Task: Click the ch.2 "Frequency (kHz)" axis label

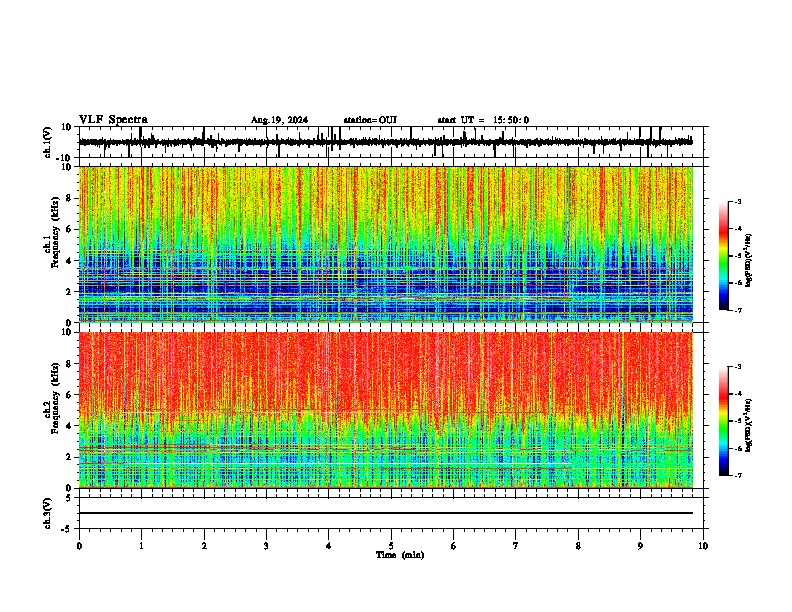Action: pos(56,398)
